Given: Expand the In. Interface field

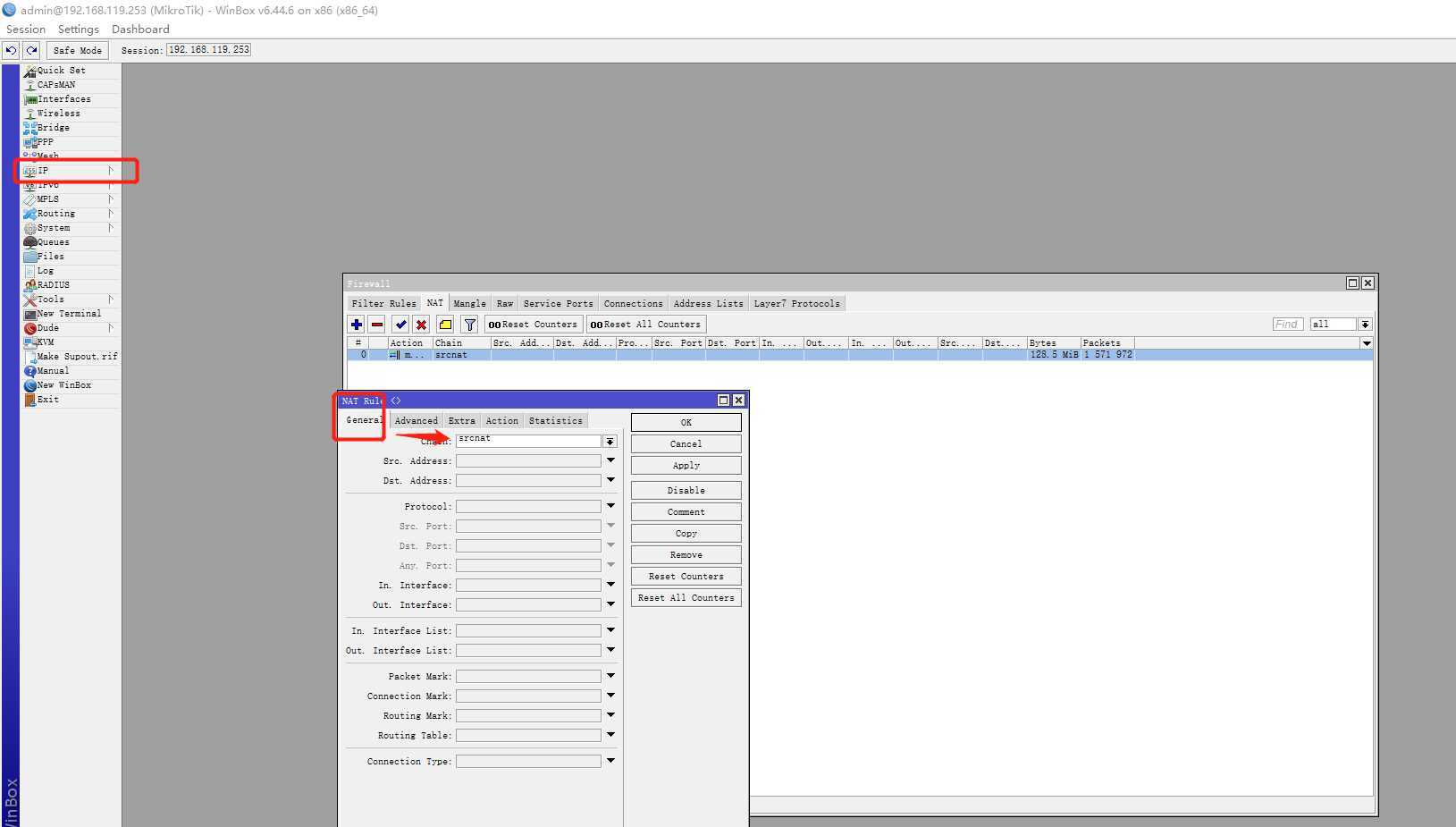Looking at the screenshot, I should (610, 585).
